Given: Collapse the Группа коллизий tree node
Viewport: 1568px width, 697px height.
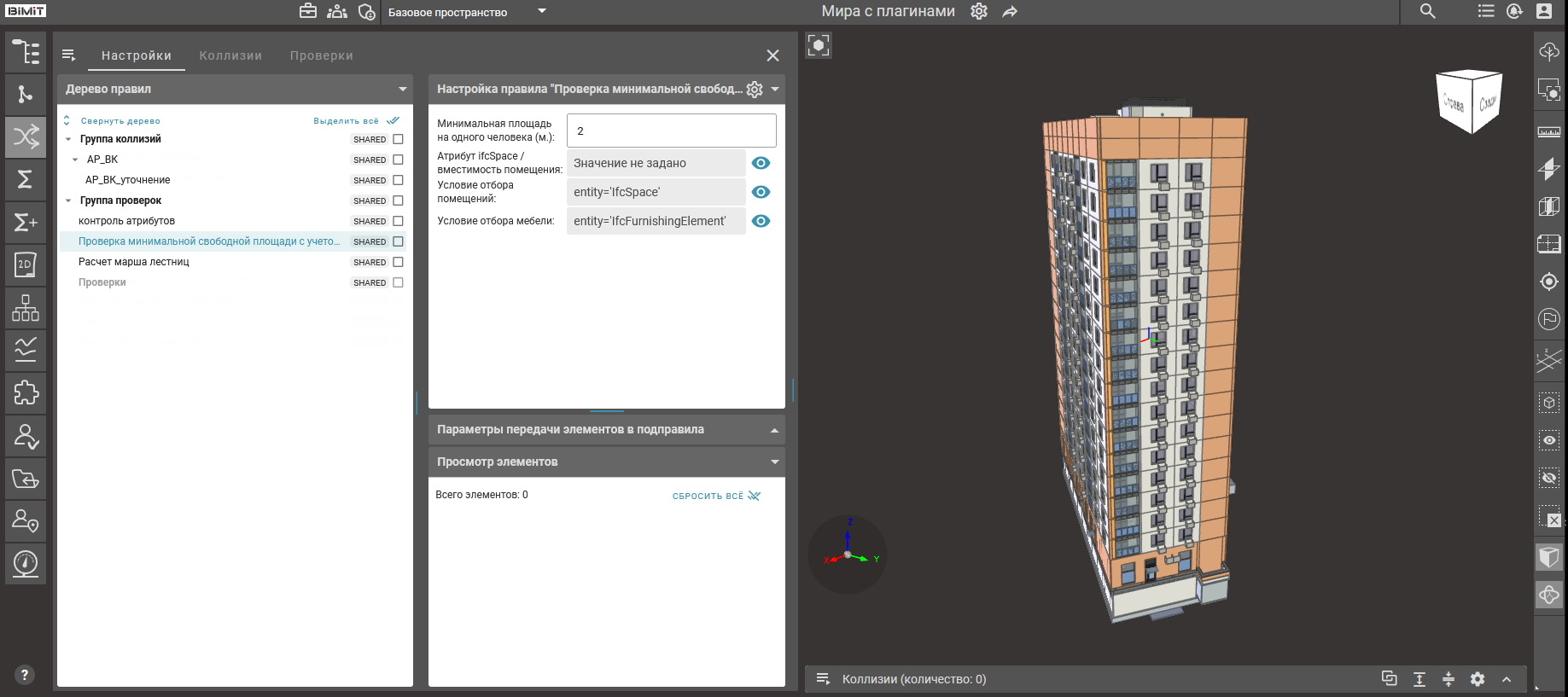Looking at the screenshot, I should point(68,139).
